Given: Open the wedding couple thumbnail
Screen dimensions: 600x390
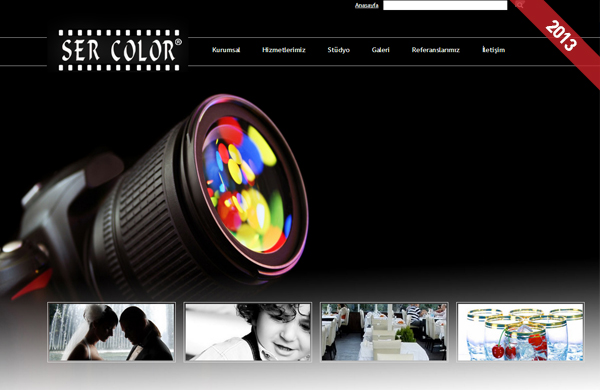Looking at the screenshot, I should pyautogui.click(x=111, y=332).
